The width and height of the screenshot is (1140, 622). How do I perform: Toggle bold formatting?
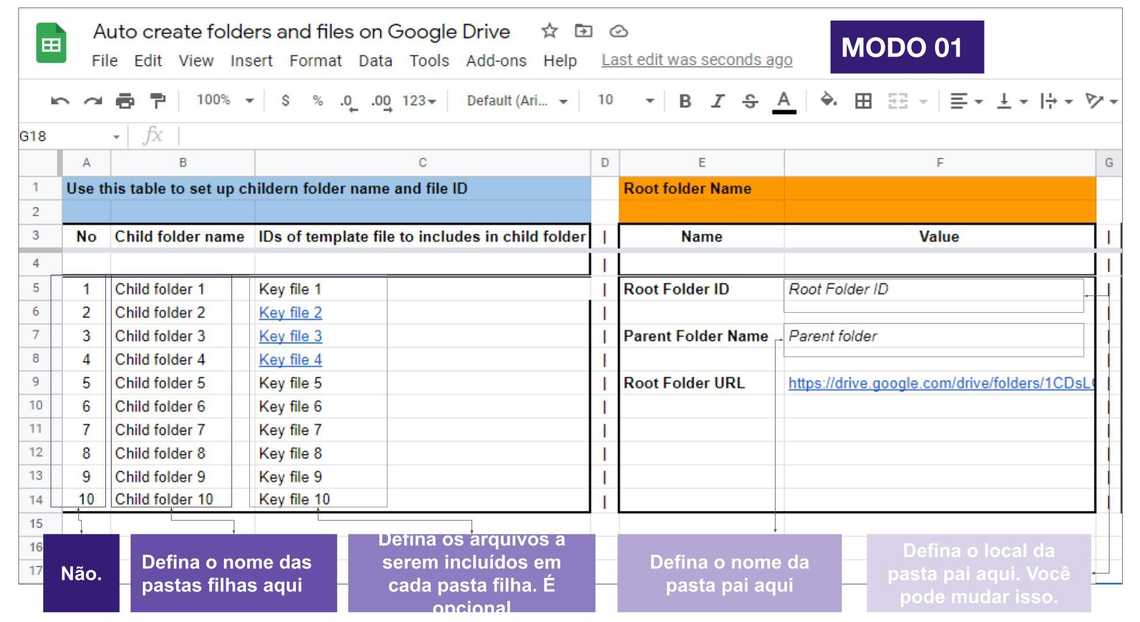click(685, 101)
